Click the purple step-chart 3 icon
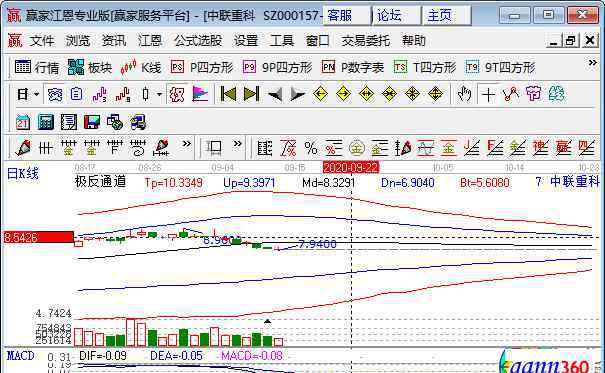 [100, 94]
